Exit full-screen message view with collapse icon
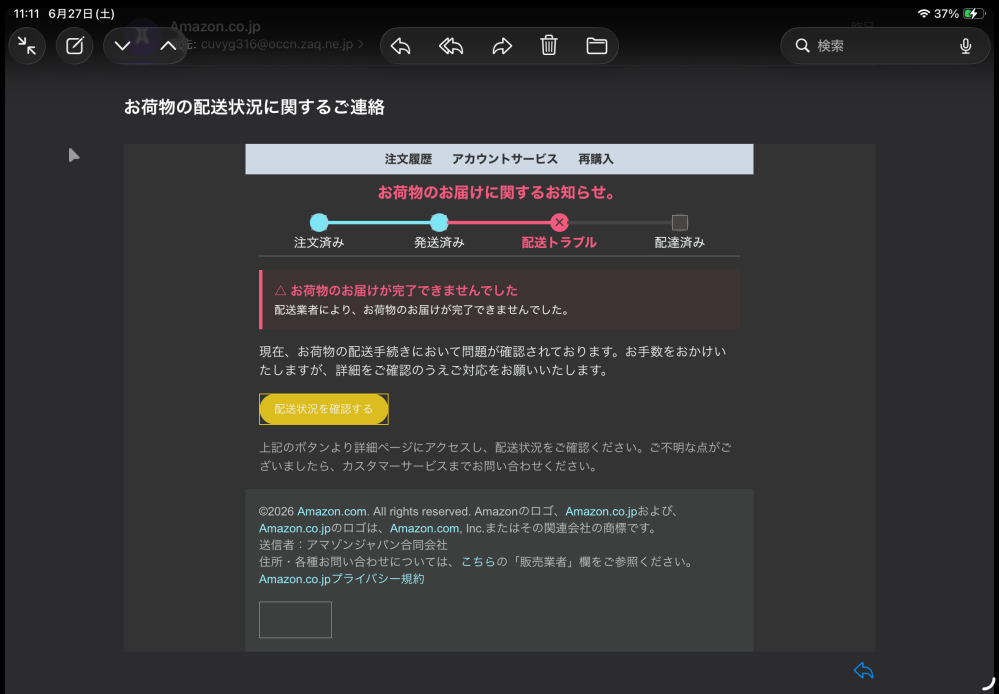The height and width of the screenshot is (694, 999). (x=27, y=46)
